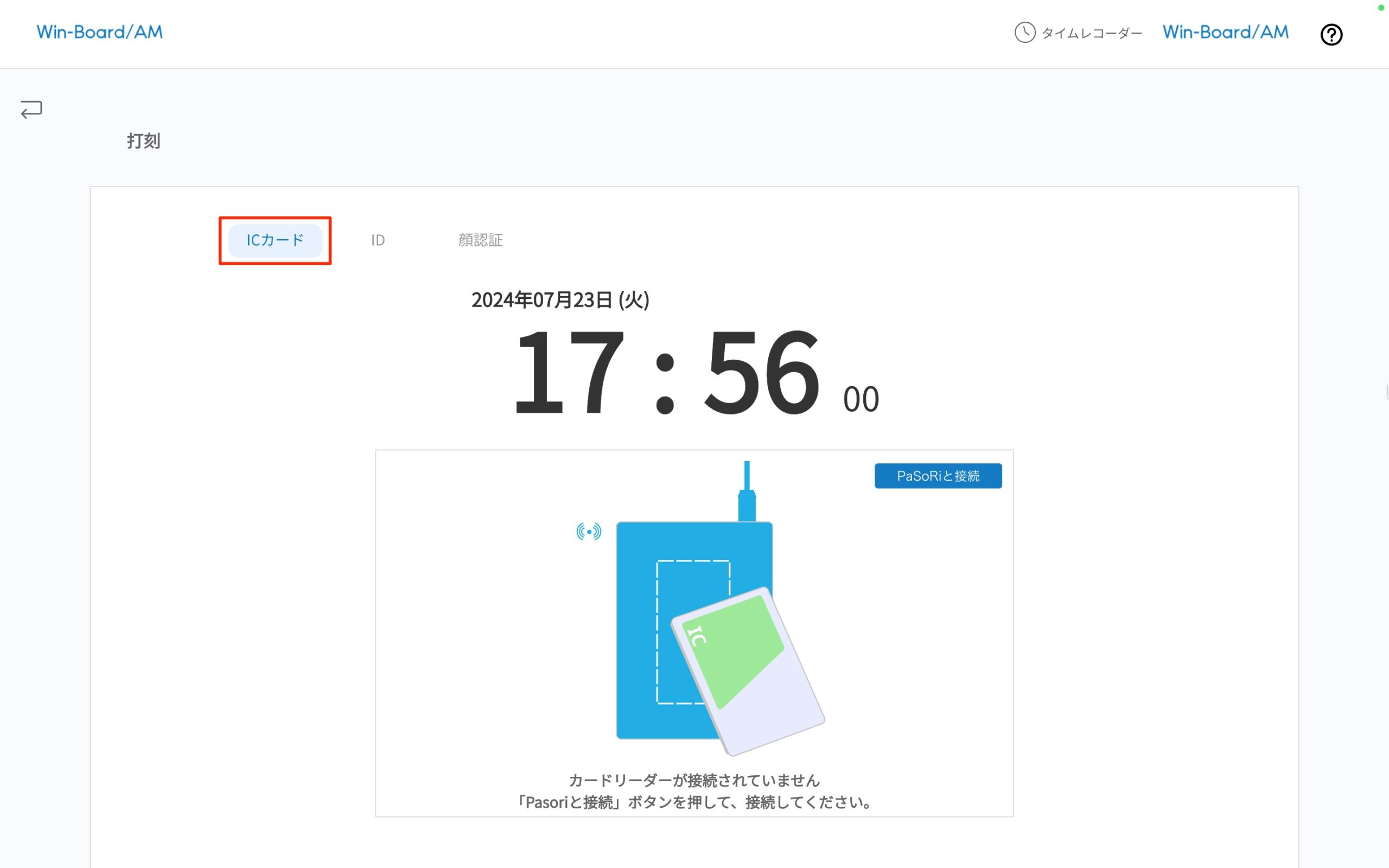This screenshot has height=868, width=1389.
Task: Click the wireless signal icon near the reader
Action: pyautogui.click(x=588, y=531)
